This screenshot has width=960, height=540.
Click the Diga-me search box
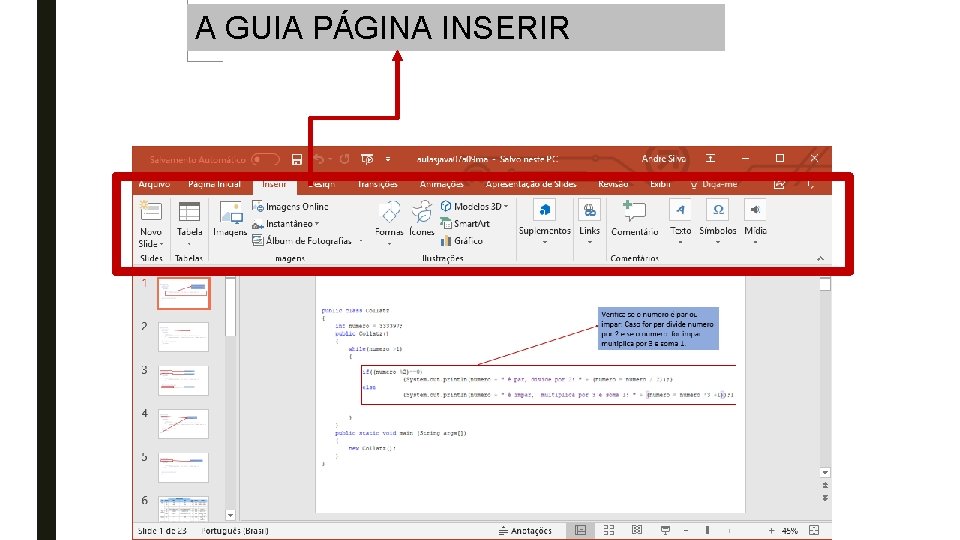click(x=714, y=184)
